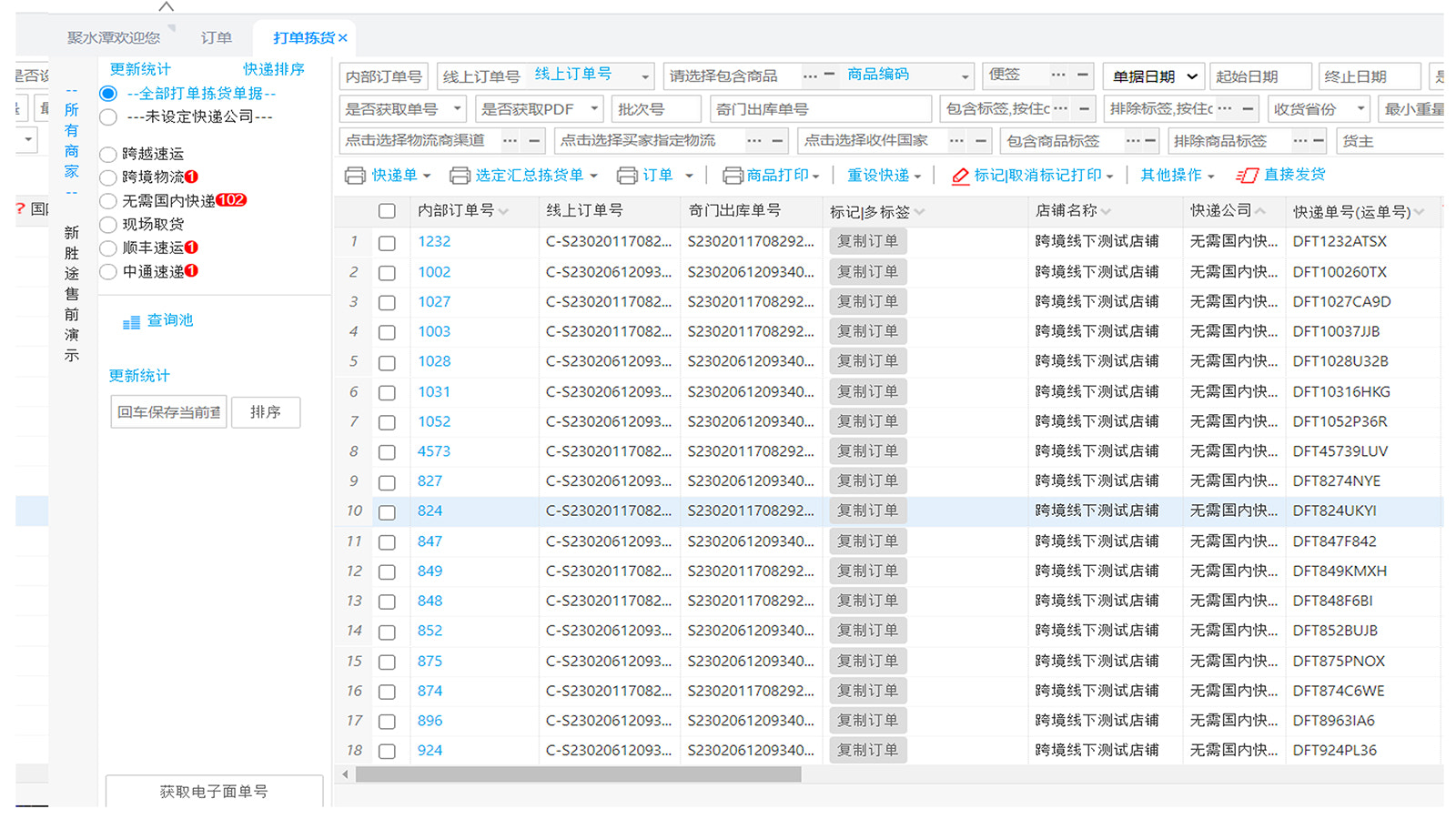Open the 商品编码 dropdown
Viewport: 1456px width, 819px height.
(965, 76)
